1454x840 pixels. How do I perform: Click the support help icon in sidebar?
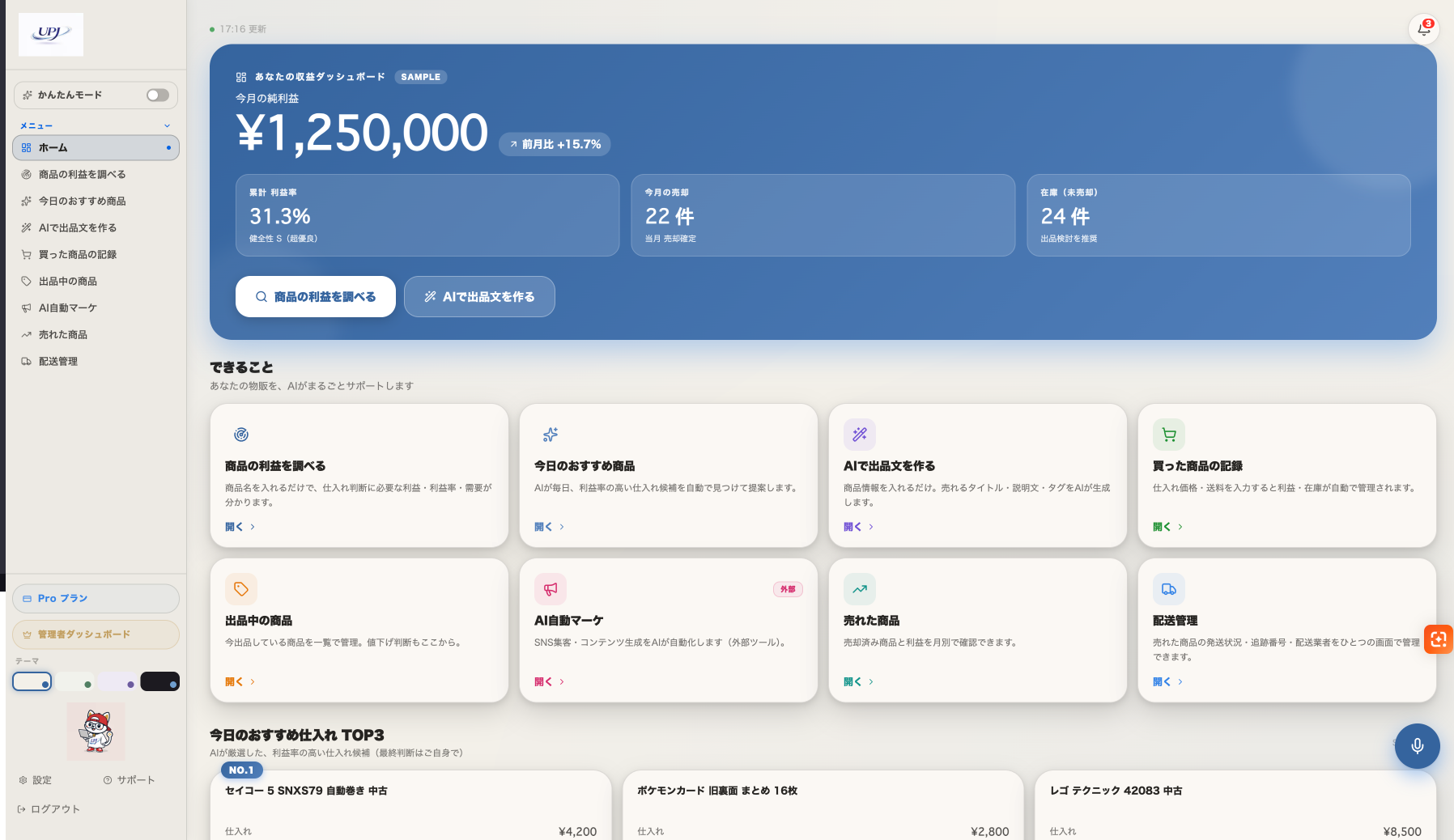pyautogui.click(x=108, y=780)
